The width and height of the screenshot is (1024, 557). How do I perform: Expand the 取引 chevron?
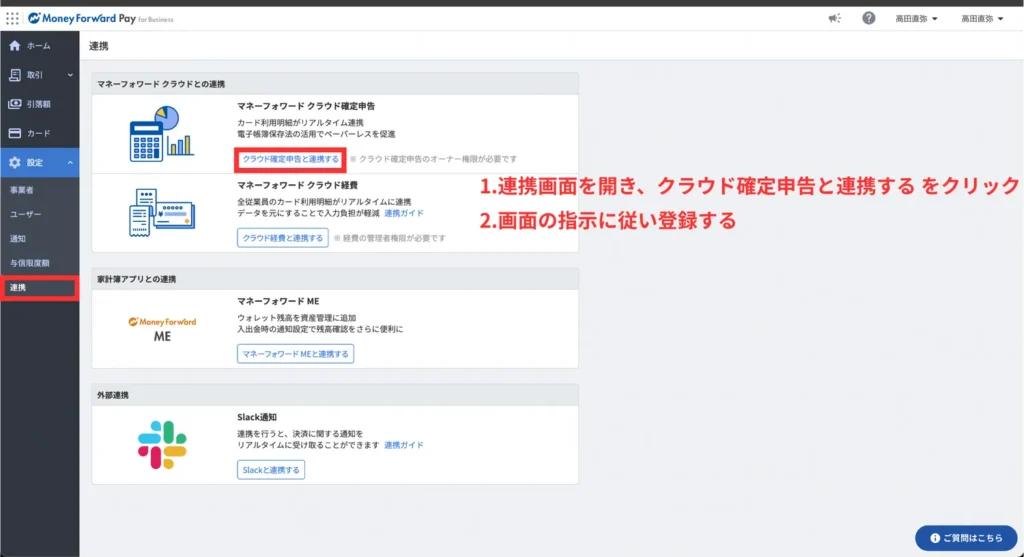click(x=70, y=75)
